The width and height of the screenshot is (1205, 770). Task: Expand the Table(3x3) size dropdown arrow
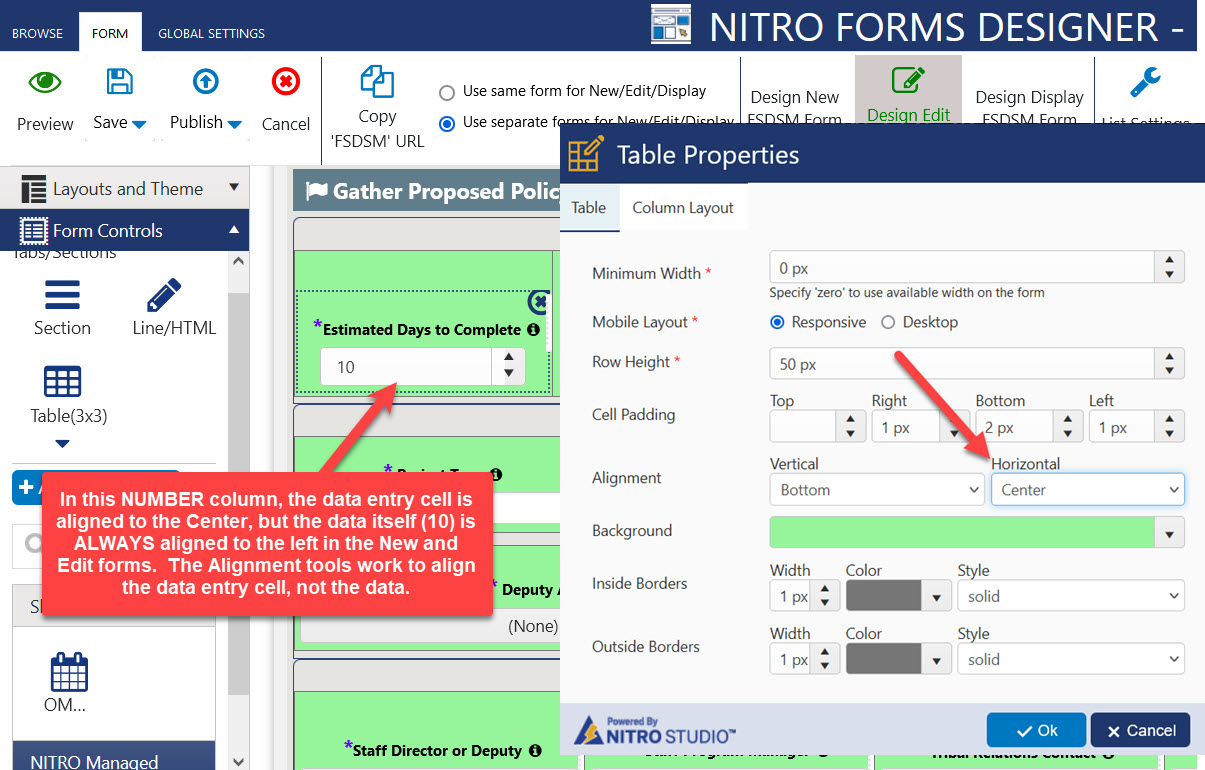point(62,443)
